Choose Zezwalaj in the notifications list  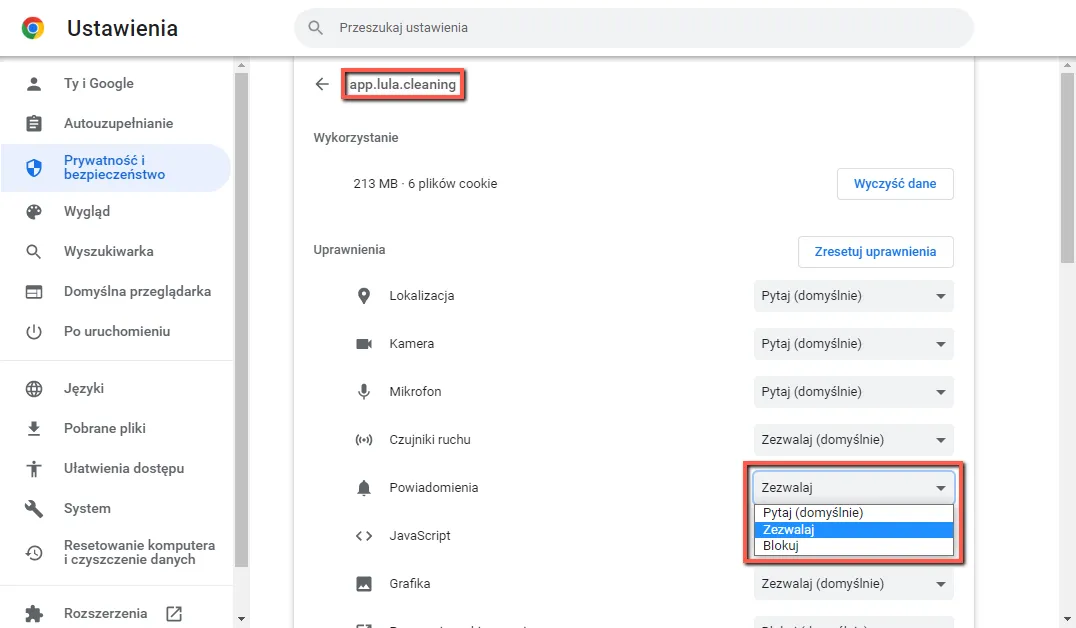click(x=854, y=530)
